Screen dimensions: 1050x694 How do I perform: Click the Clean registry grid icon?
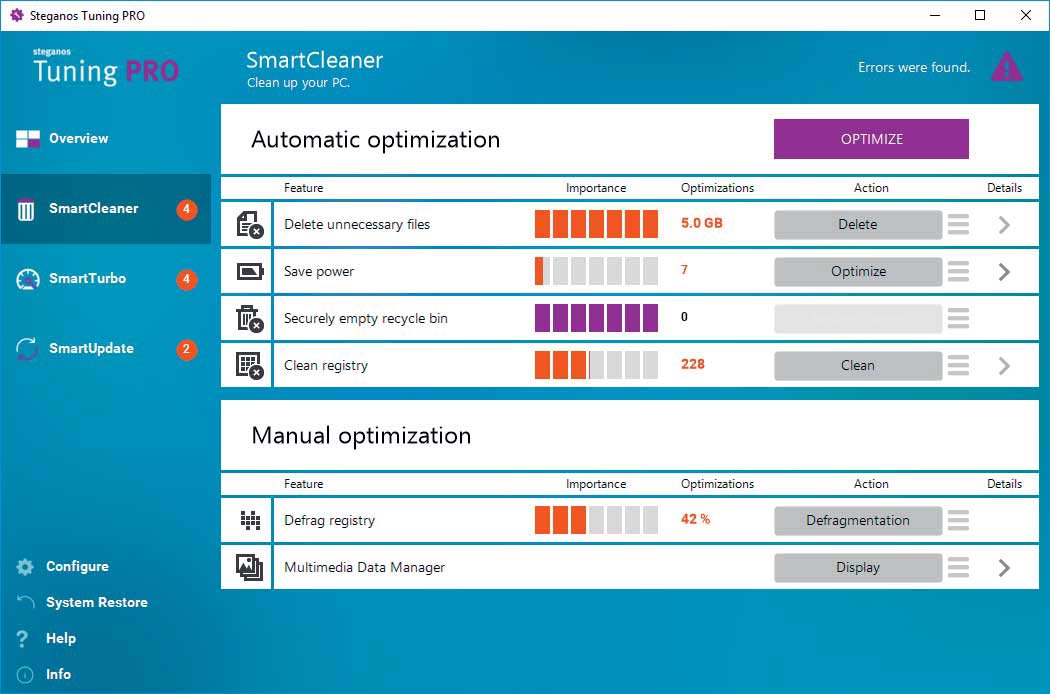coord(250,366)
